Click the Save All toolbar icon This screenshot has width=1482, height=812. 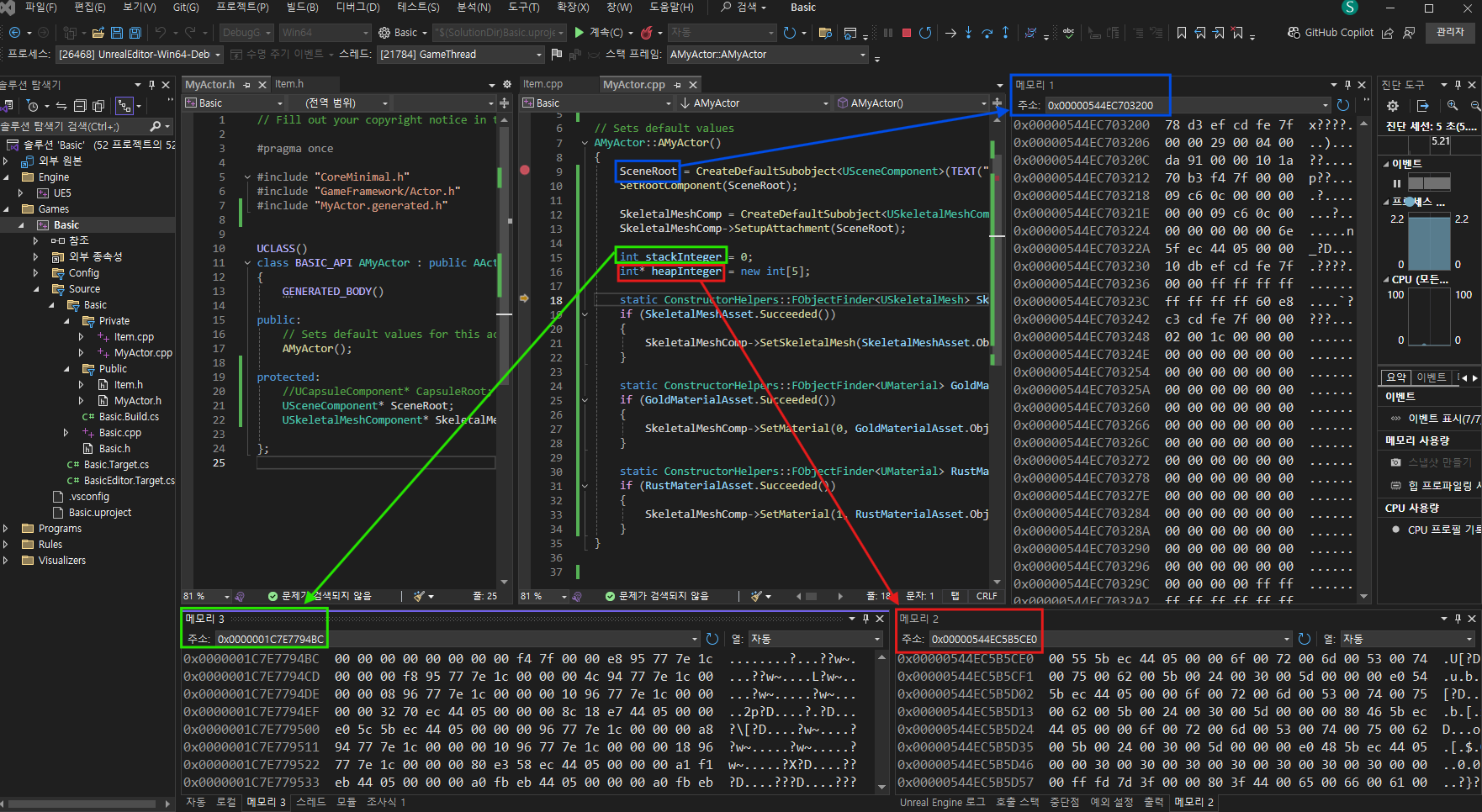(134, 33)
